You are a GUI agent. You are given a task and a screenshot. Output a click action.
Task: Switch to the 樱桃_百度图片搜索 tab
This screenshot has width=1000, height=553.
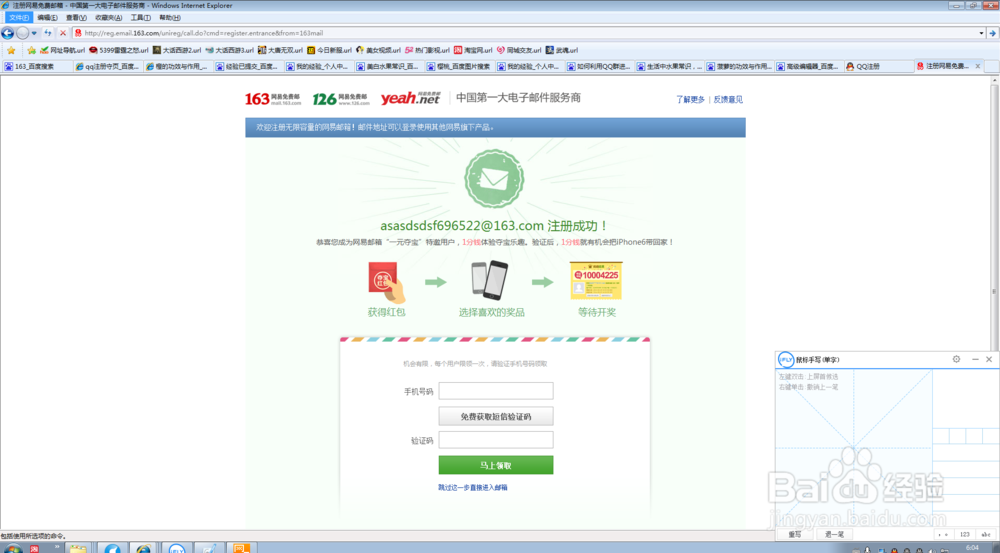click(458, 66)
